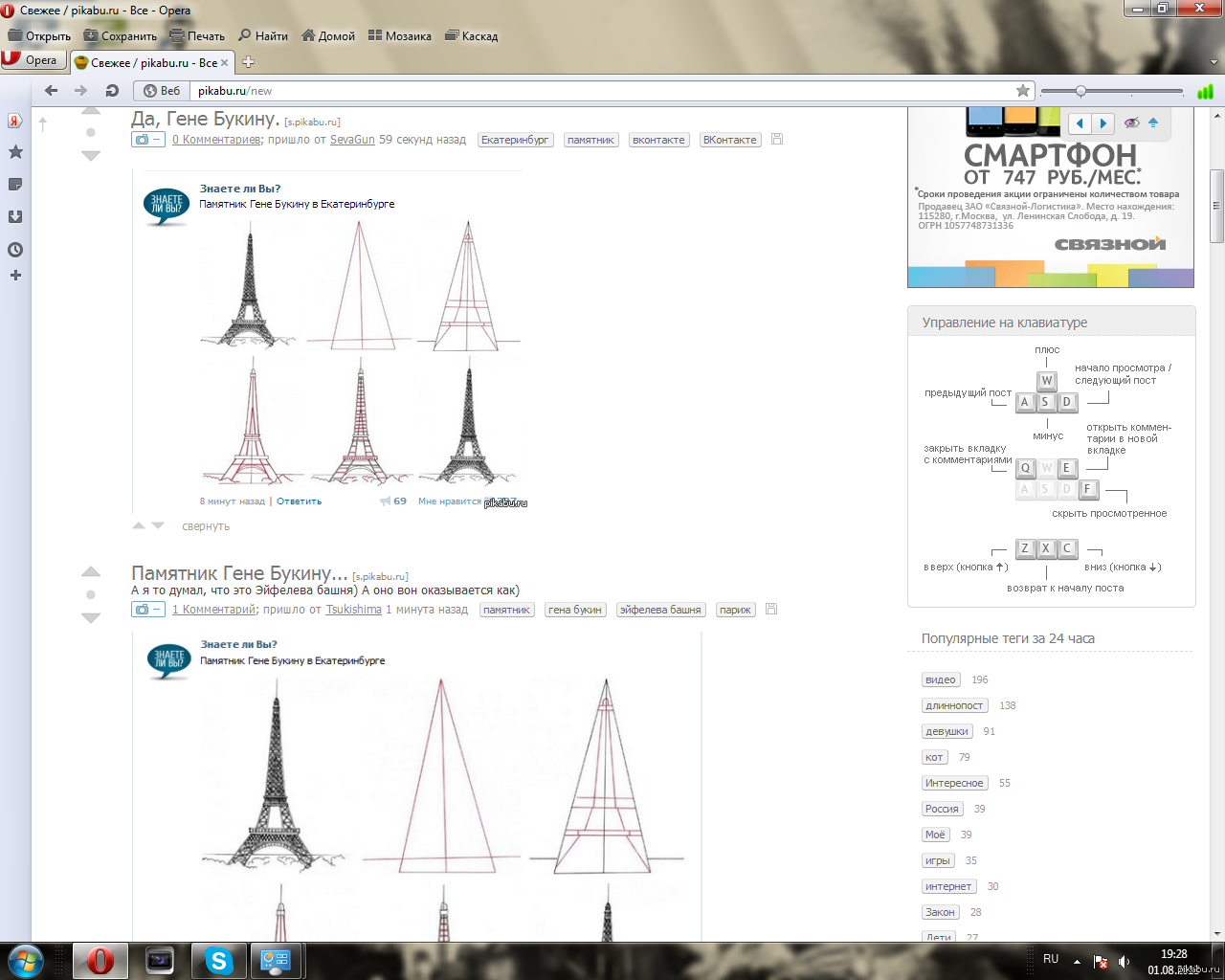Screen dimensions: 1225x980
Task: Open the notes panel in sidebar
Action: [15, 185]
